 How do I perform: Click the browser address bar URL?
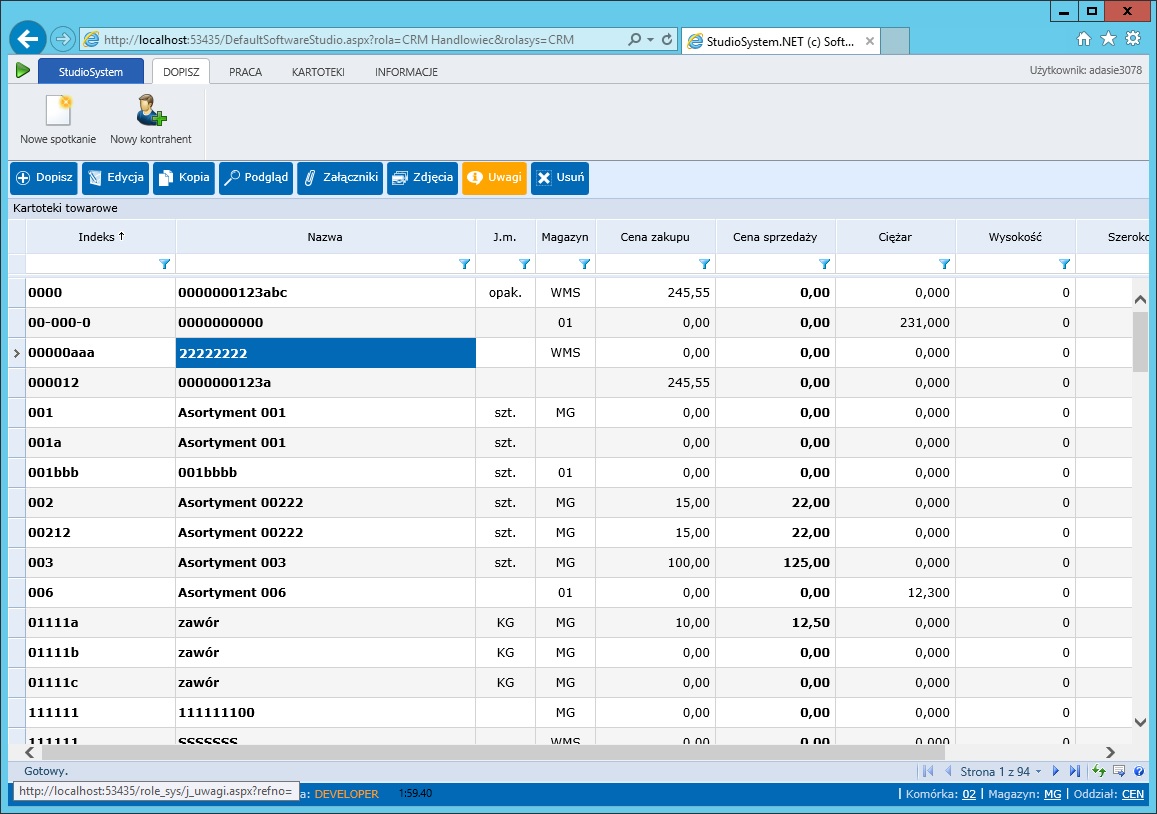coord(339,40)
